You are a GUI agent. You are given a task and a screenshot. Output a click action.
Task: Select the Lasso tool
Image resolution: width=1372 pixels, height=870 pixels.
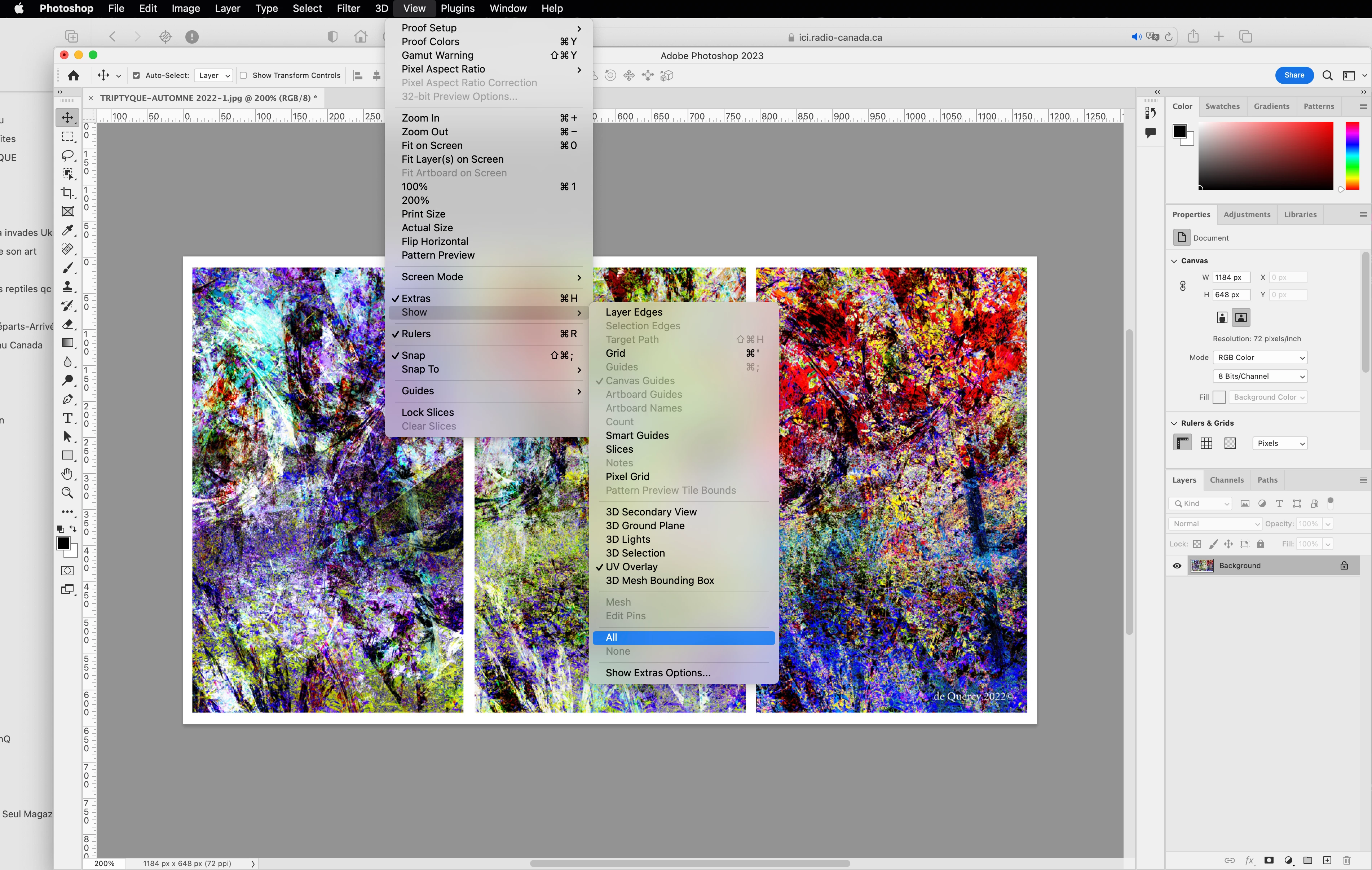67,155
